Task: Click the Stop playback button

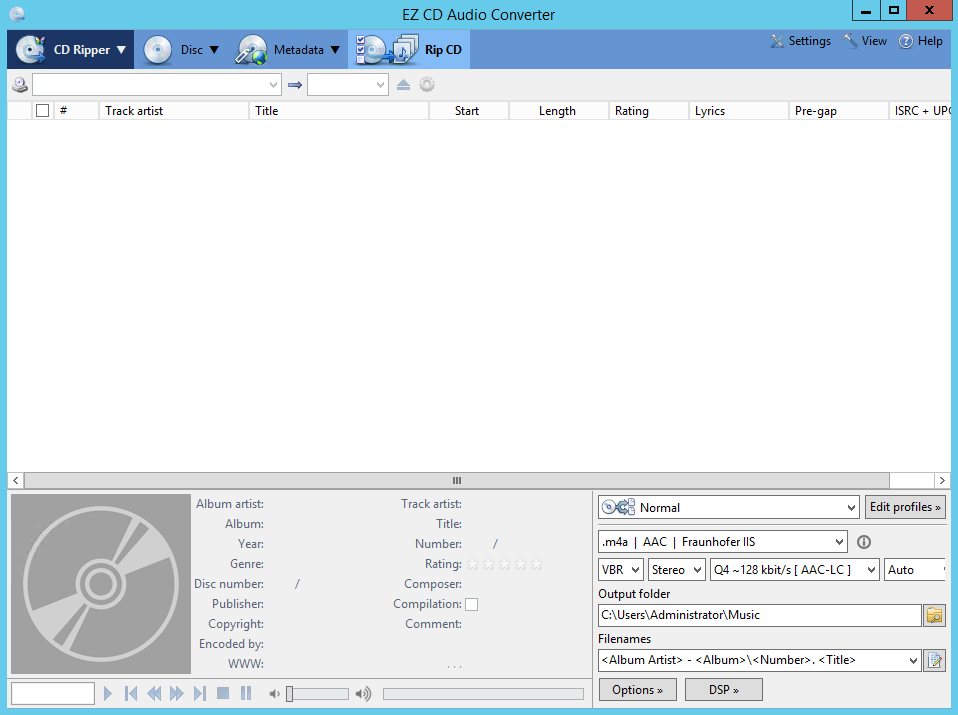Action: 223,693
